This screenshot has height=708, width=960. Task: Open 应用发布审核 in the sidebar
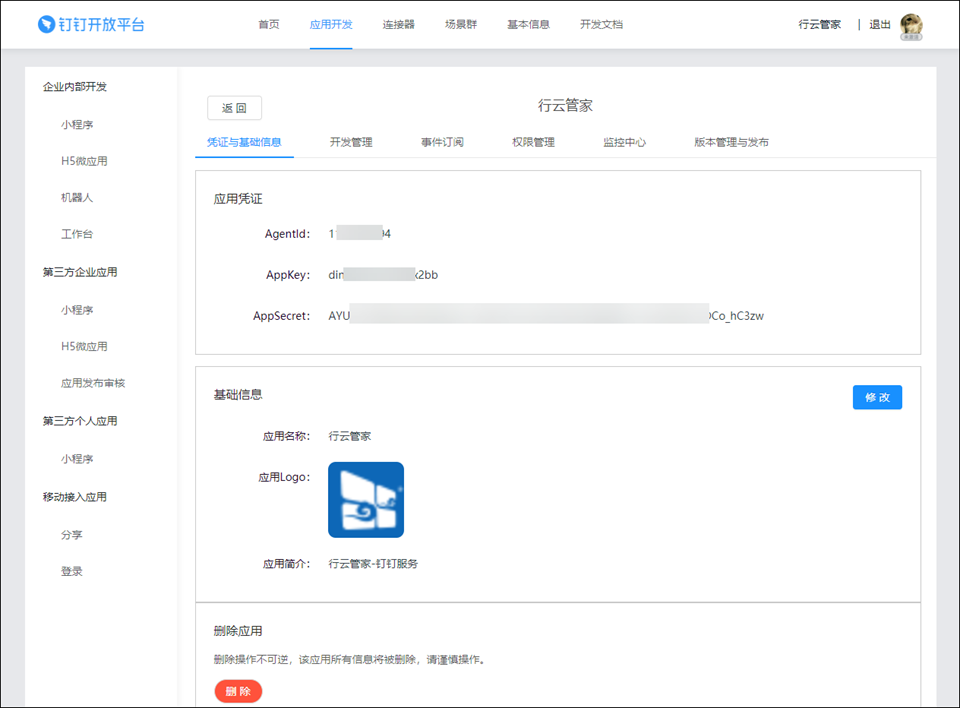point(93,383)
